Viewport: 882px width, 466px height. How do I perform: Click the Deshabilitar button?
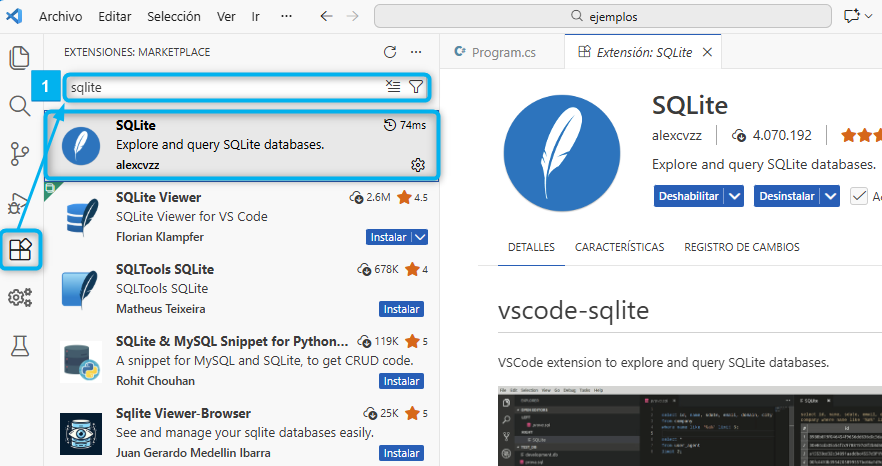688,196
